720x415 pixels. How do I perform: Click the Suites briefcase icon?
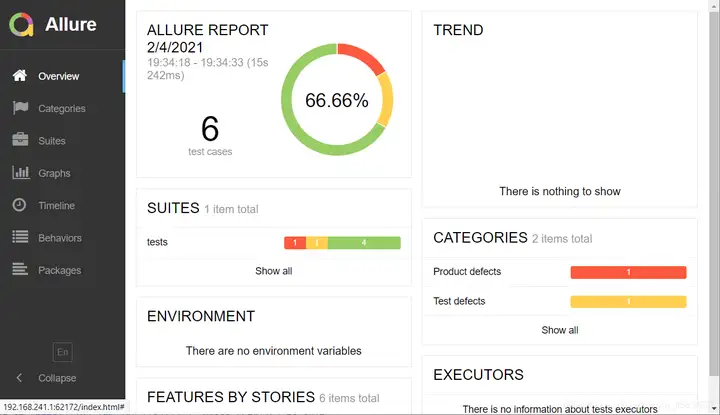(20, 140)
